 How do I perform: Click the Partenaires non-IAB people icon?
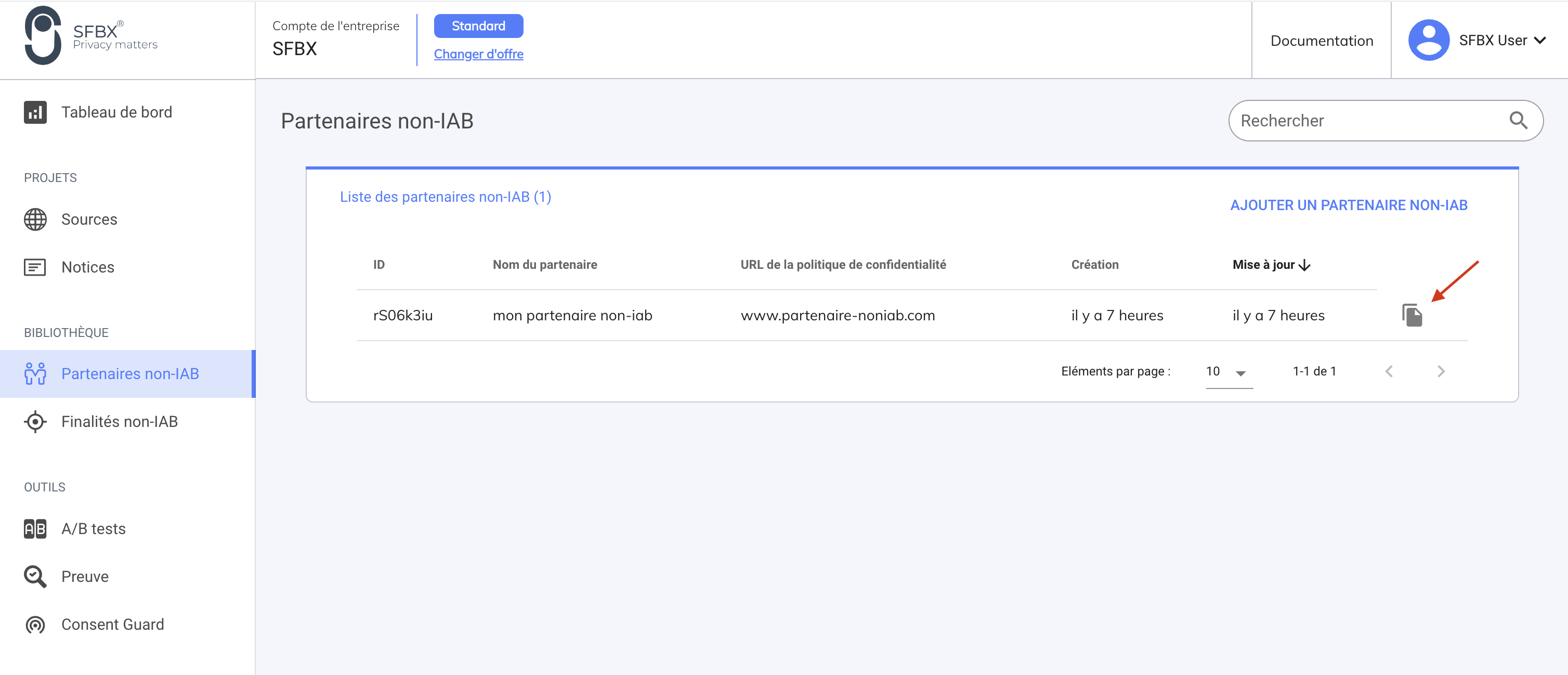35,374
